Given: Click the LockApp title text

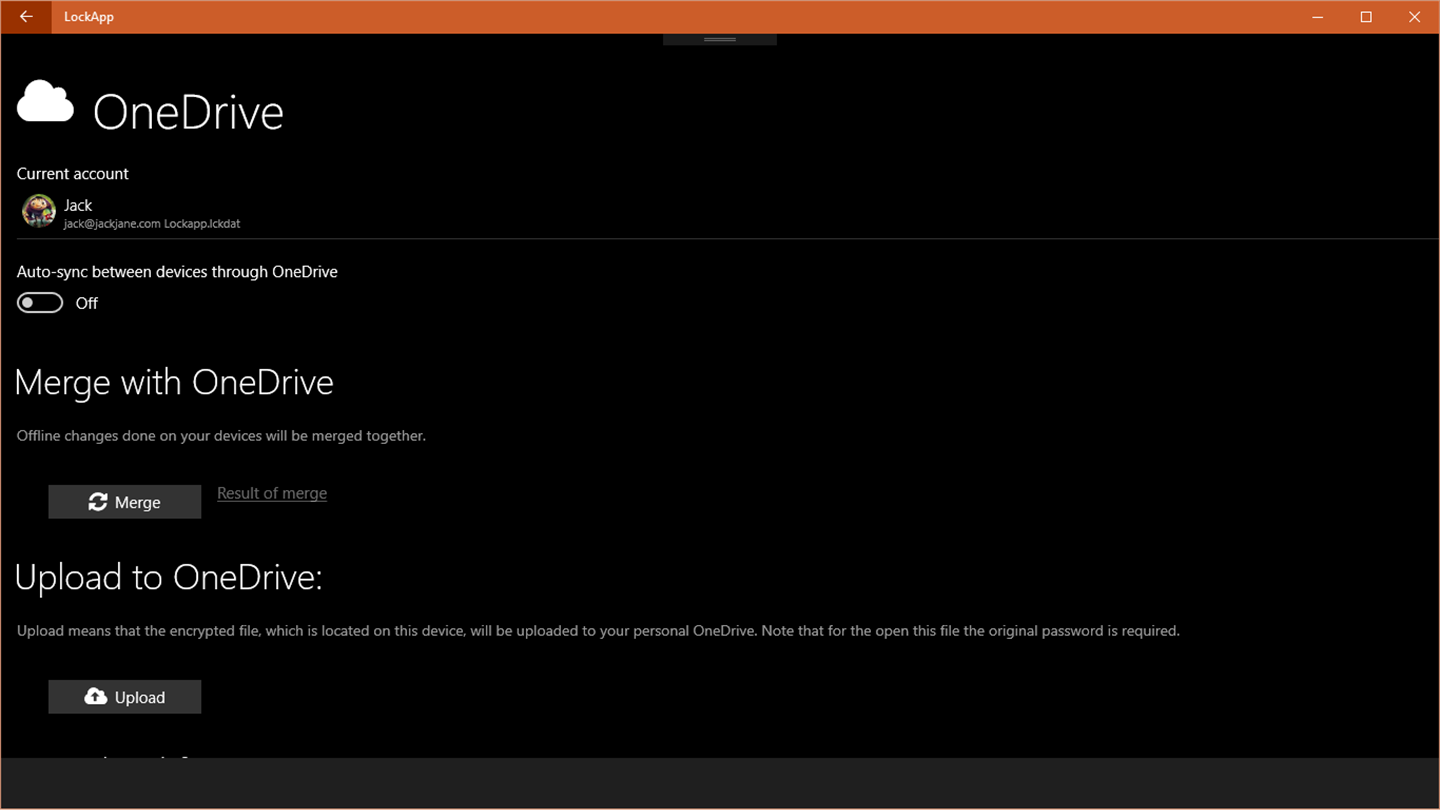Looking at the screenshot, I should pyautogui.click(x=89, y=17).
